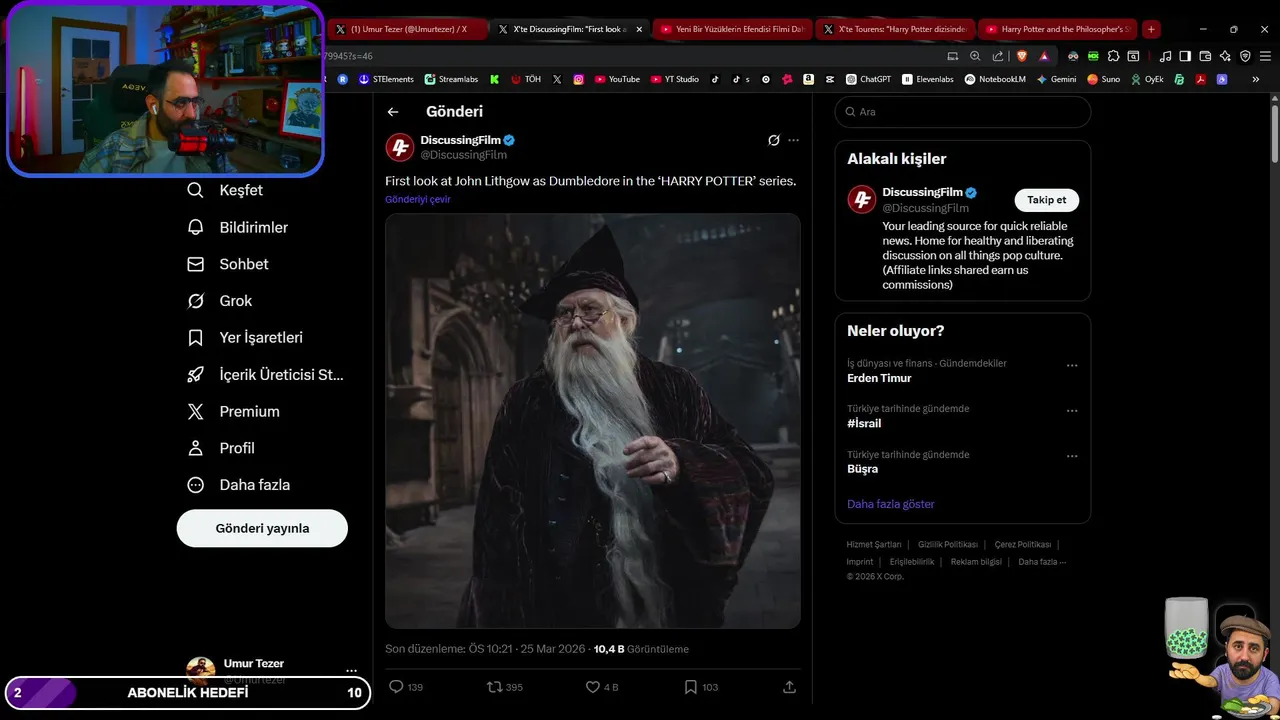
Task: Click the repost icon showing 395
Action: click(x=494, y=687)
